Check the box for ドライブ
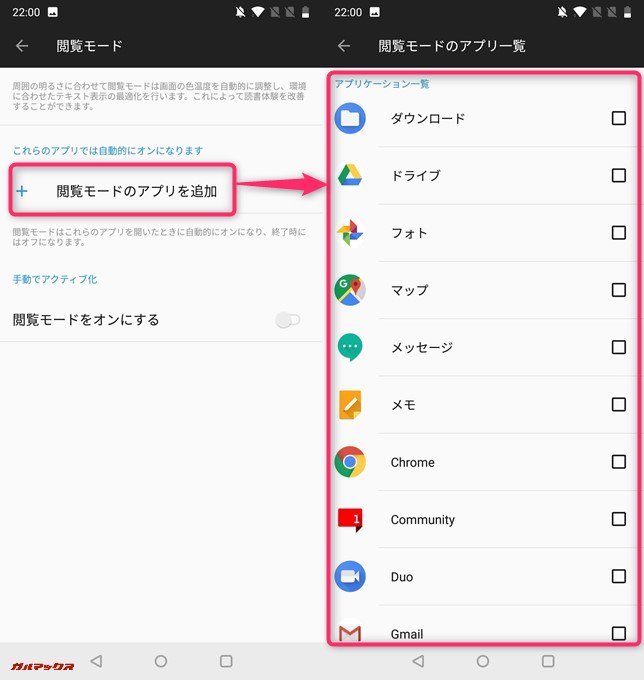Image resolution: width=644 pixels, height=680 pixels. tap(618, 176)
